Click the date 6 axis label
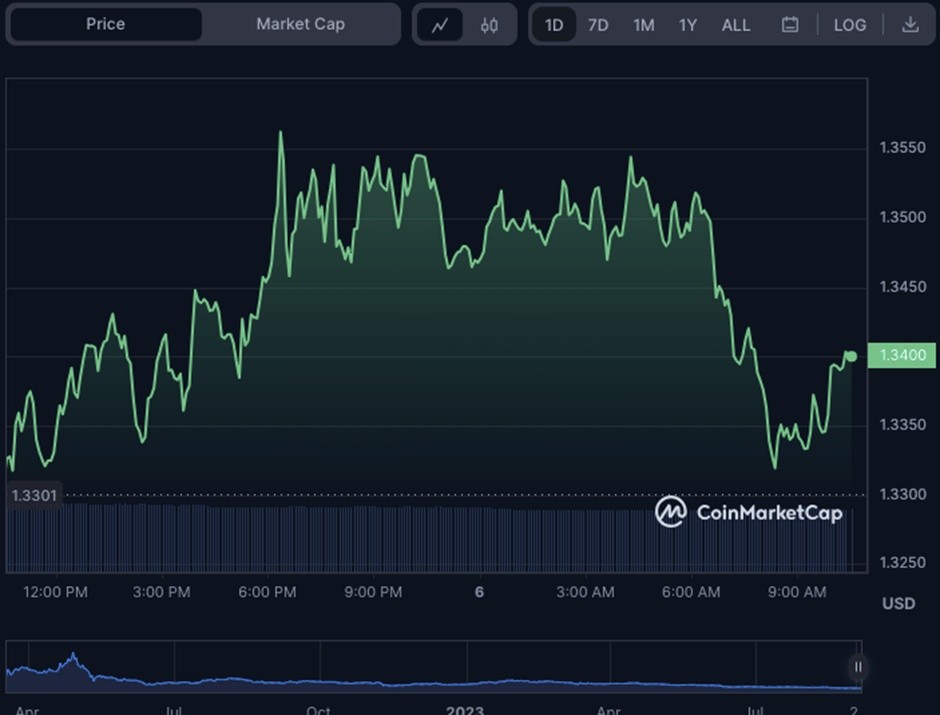940x715 pixels. tap(479, 592)
